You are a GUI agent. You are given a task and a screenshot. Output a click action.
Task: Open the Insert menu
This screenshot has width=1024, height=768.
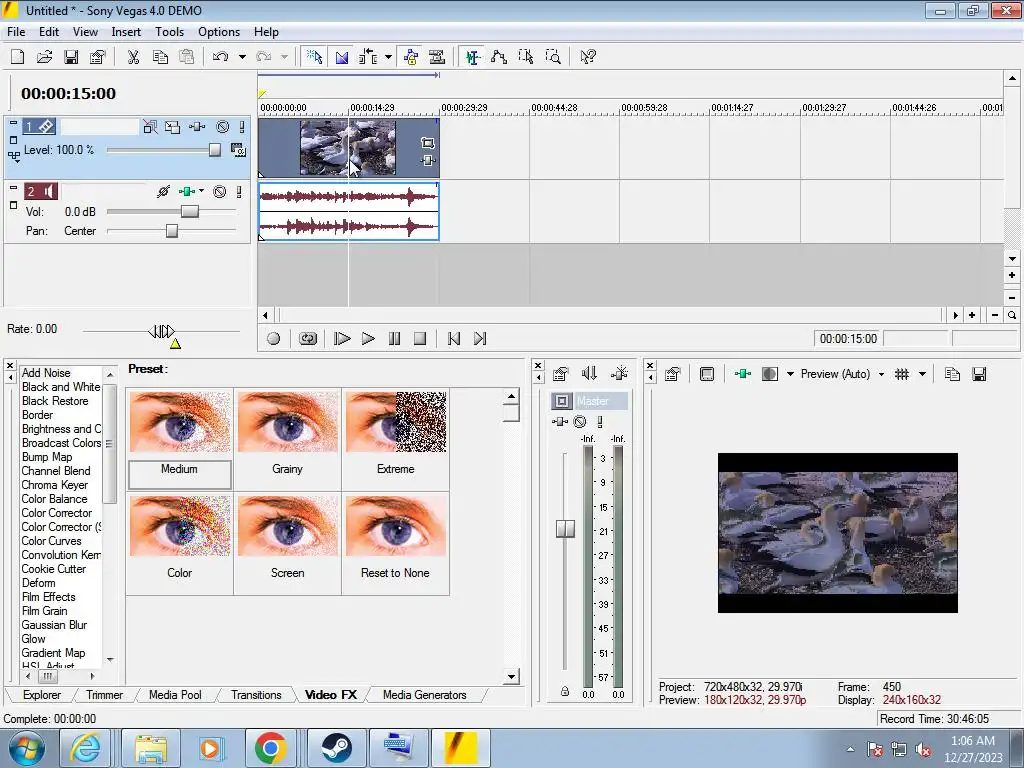coord(126,31)
